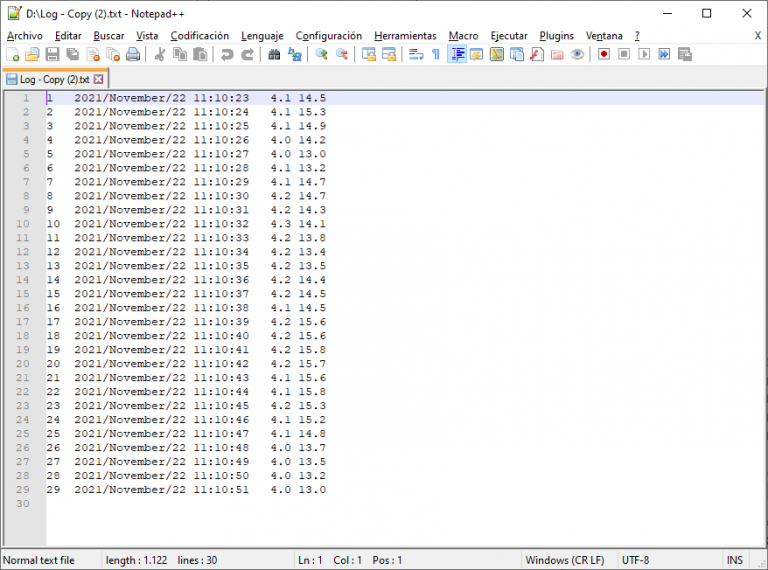Open the Archivo menu

[x=25, y=36]
